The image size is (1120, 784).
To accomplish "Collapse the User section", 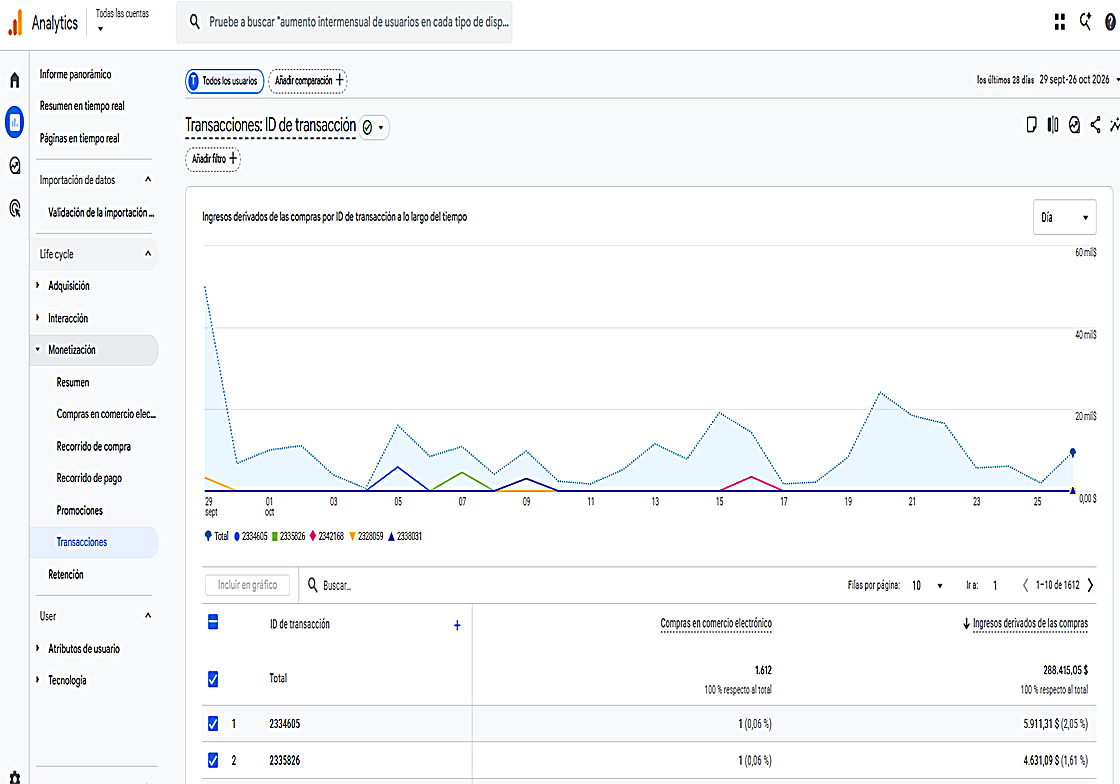I will coord(148,615).
